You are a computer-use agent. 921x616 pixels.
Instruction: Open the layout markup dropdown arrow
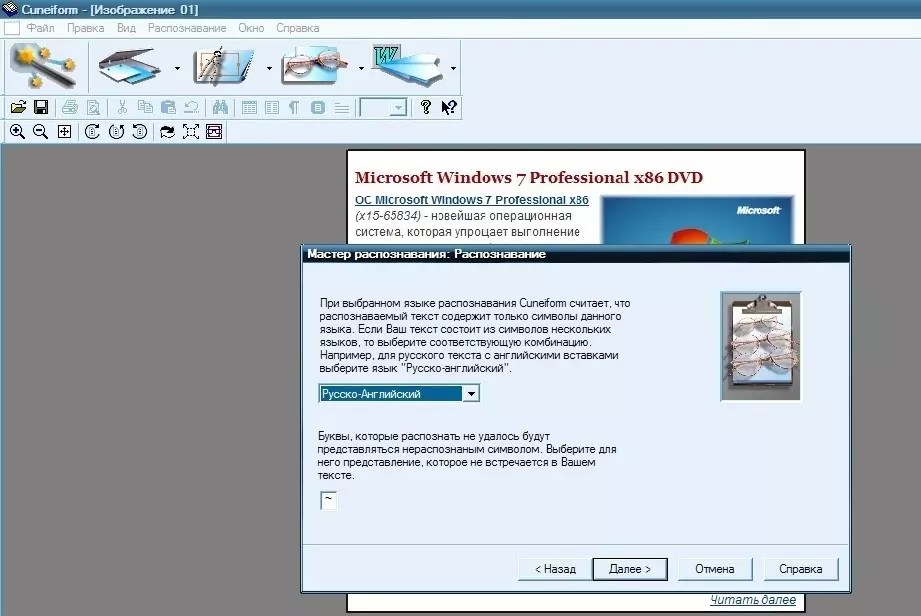point(269,68)
